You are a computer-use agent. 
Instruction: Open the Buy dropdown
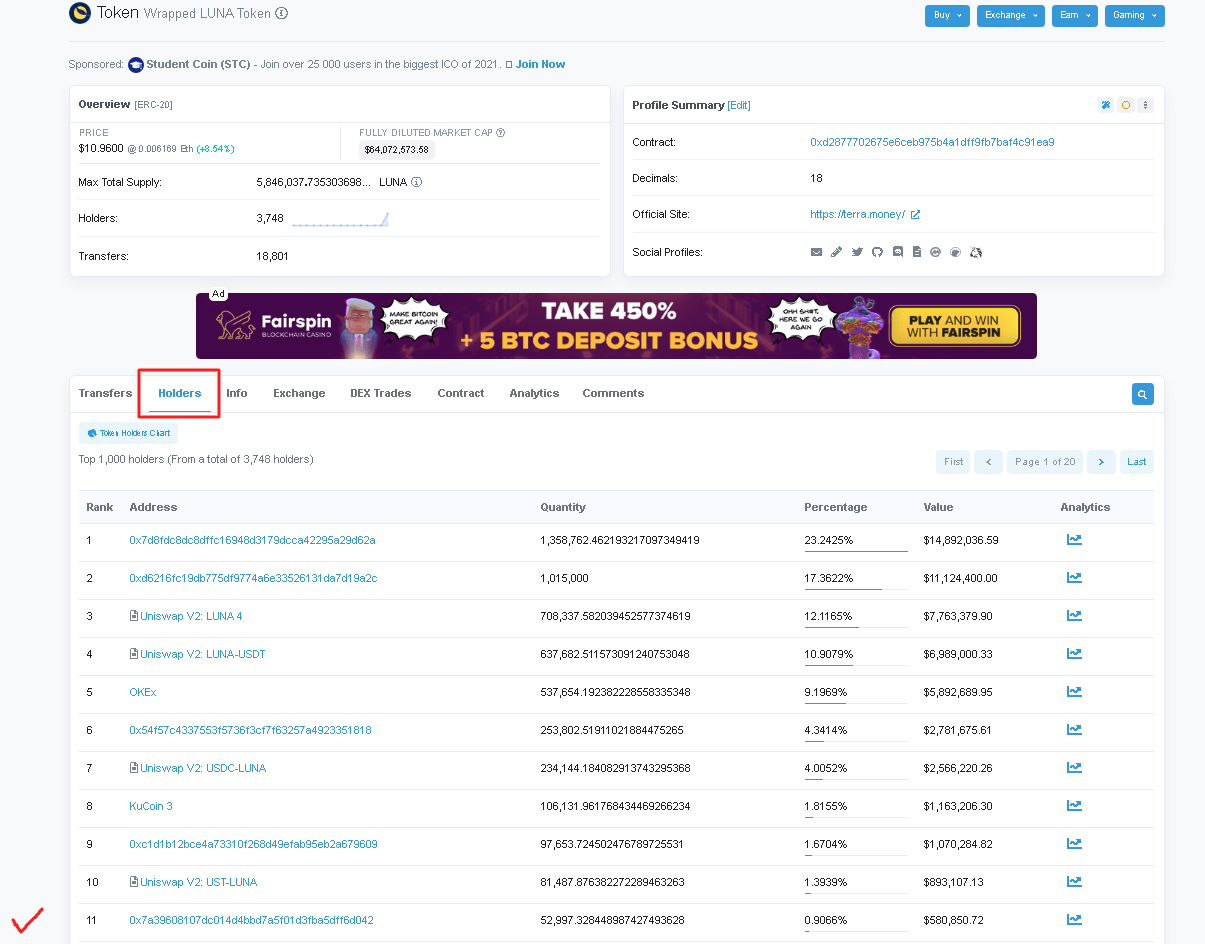click(x=946, y=16)
